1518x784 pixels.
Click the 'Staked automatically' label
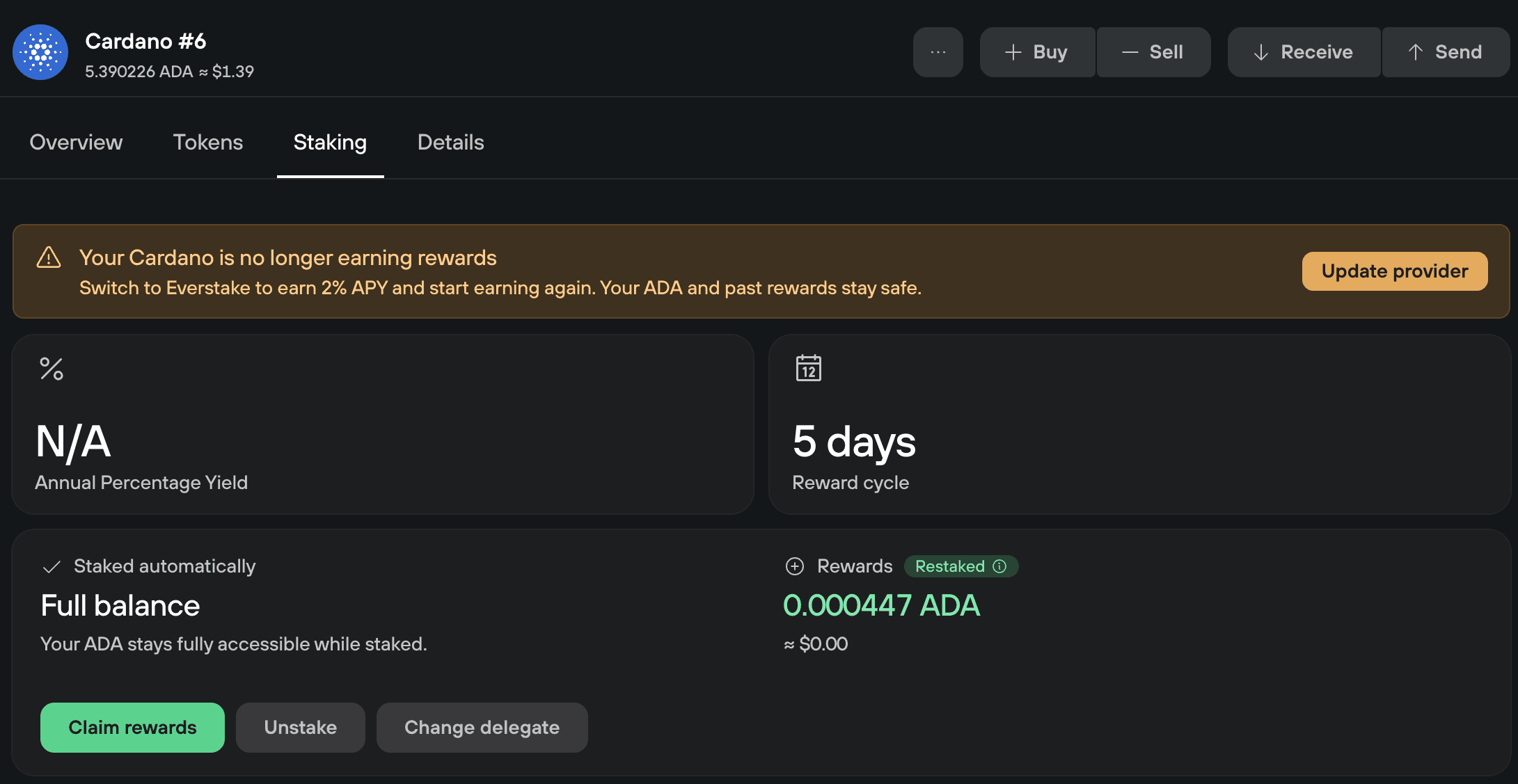tap(165, 566)
